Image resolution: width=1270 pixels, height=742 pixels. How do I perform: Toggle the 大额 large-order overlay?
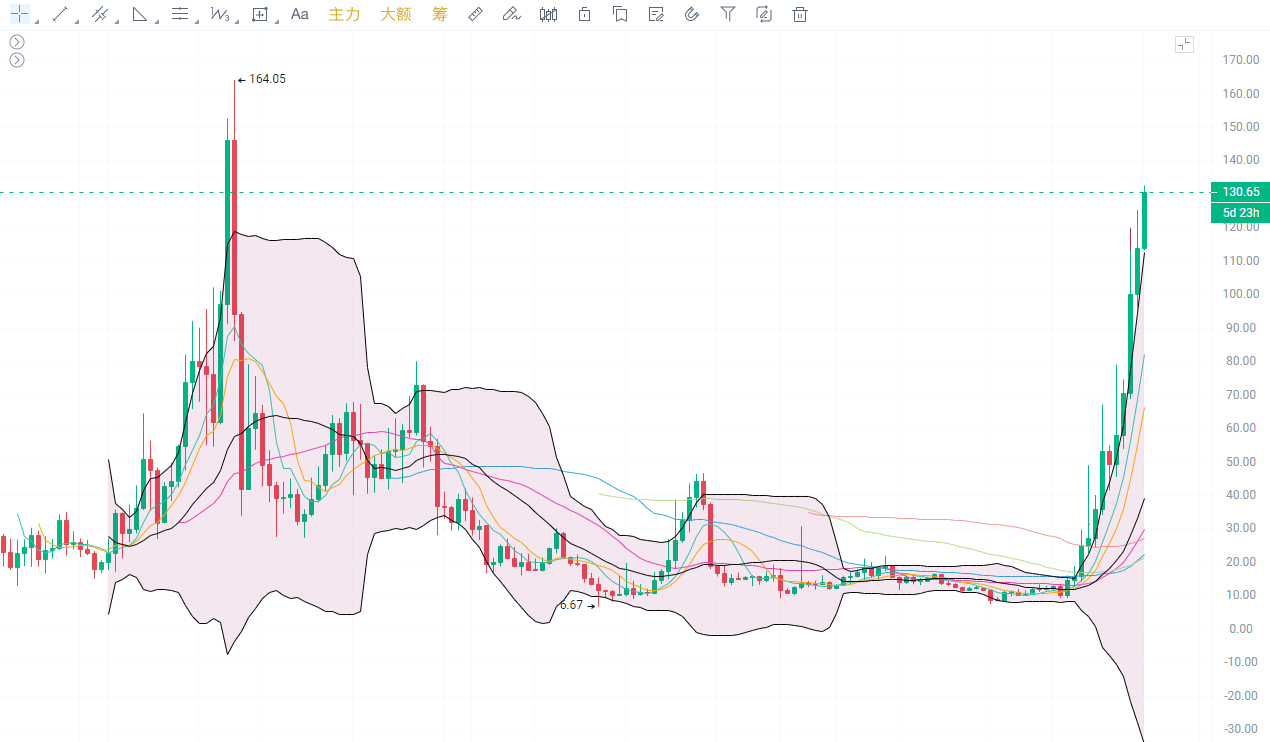tap(396, 14)
